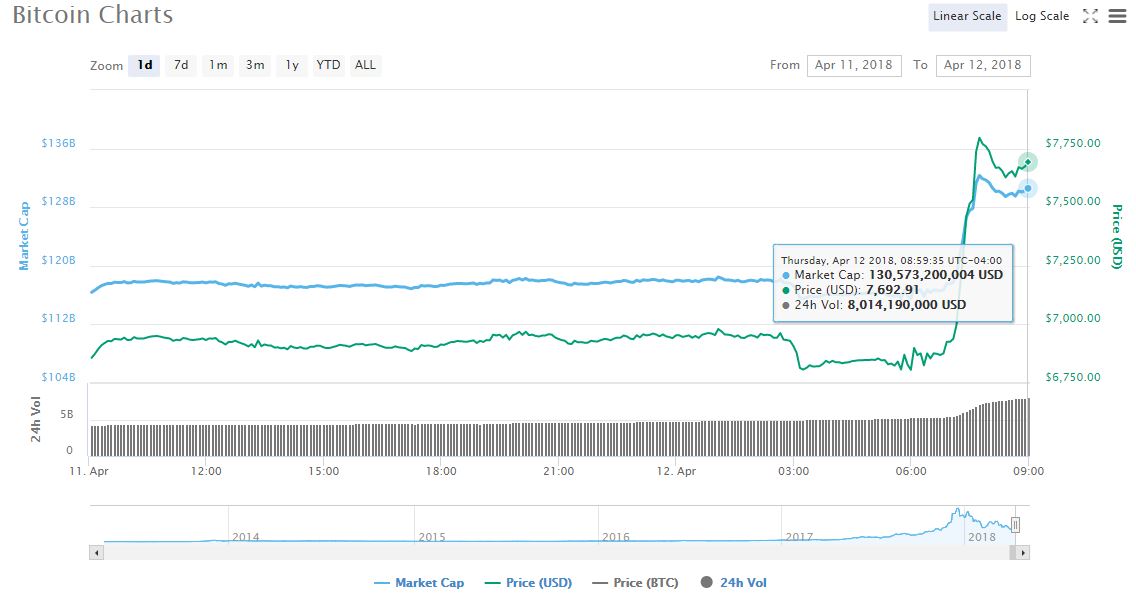Click the 24h Vol vertical axis title
The image size is (1136, 596).
coord(36,419)
